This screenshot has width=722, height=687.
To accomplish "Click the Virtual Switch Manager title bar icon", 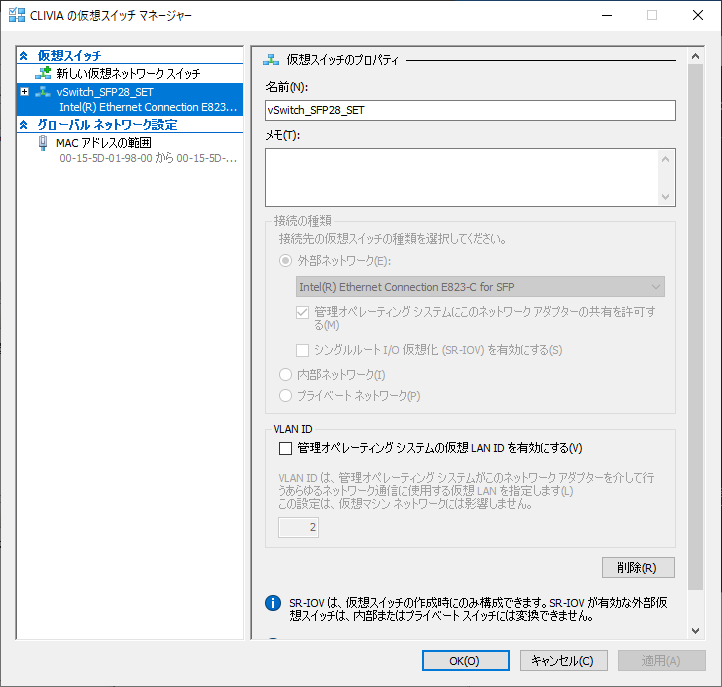I will (x=17, y=15).
